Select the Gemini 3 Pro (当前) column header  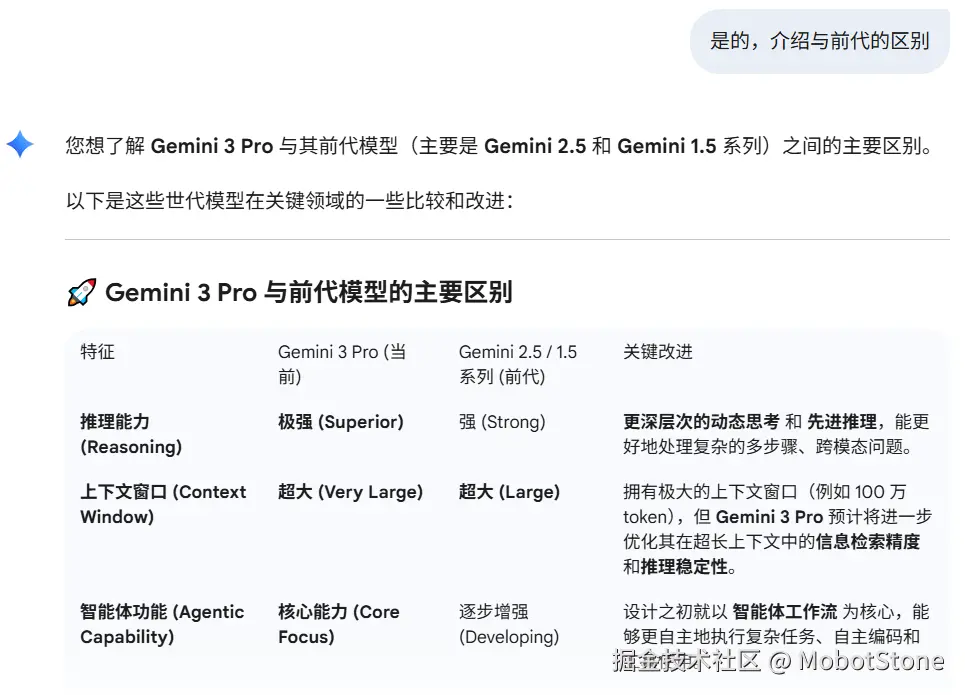pos(342,364)
